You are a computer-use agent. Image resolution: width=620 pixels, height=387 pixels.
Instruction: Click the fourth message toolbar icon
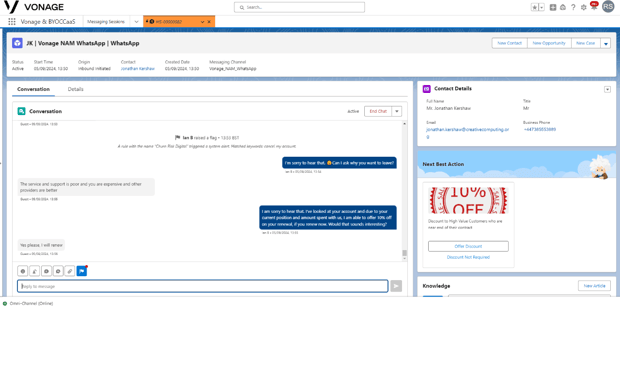click(58, 271)
